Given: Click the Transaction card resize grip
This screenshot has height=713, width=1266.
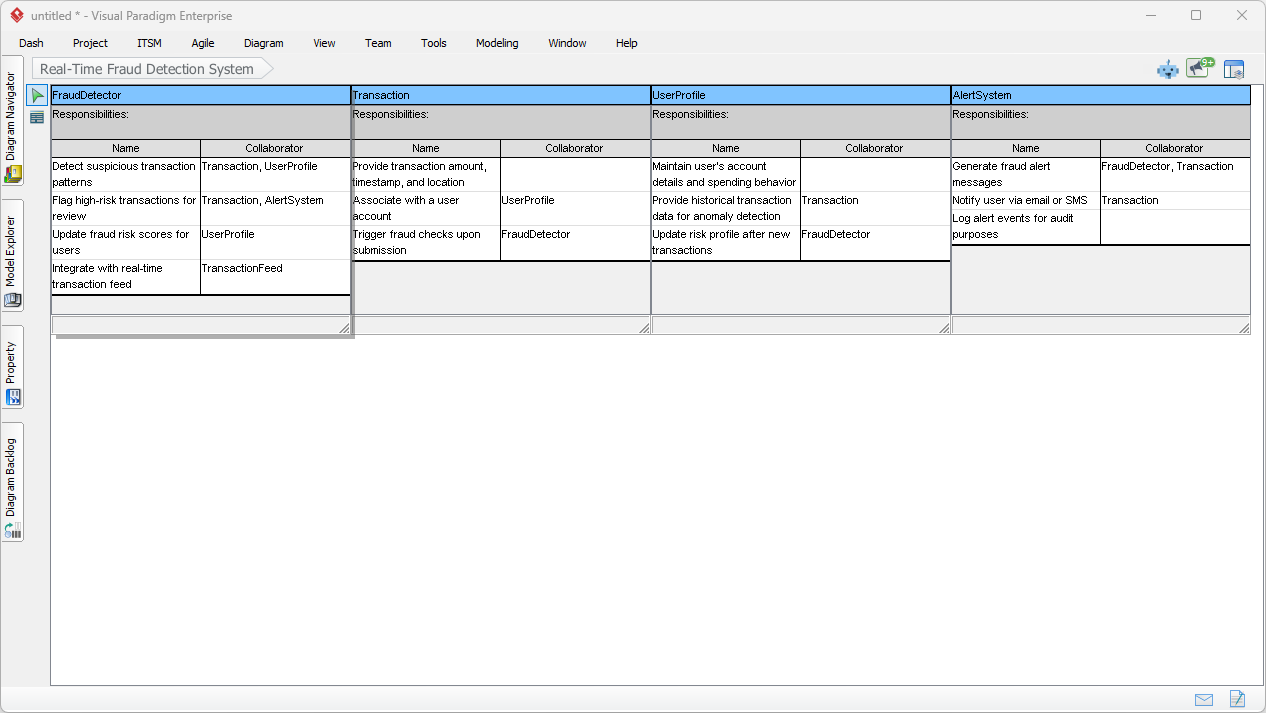Looking at the screenshot, I should 644,327.
